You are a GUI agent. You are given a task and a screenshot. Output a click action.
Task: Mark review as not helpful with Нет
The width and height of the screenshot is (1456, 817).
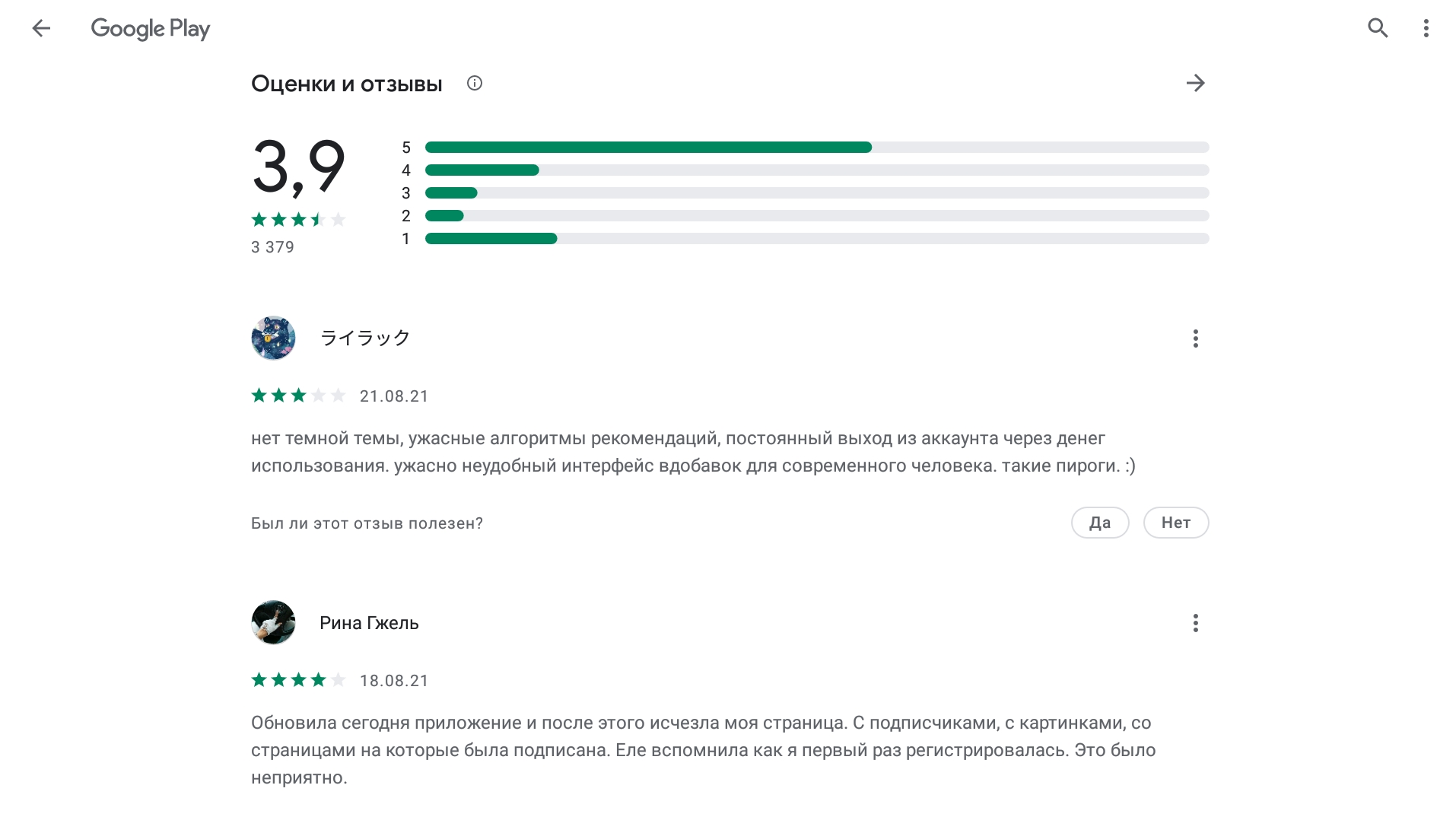(x=1176, y=523)
